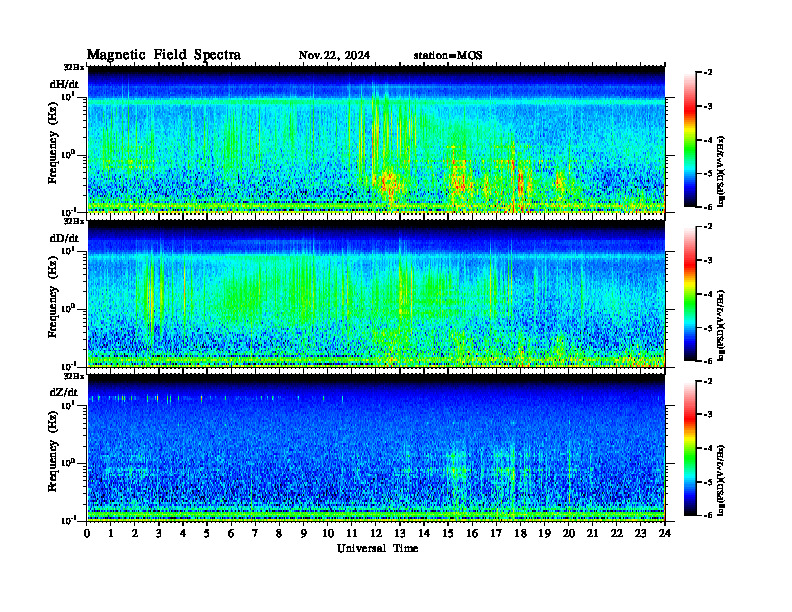Click the "23" hour tick label

640,533
